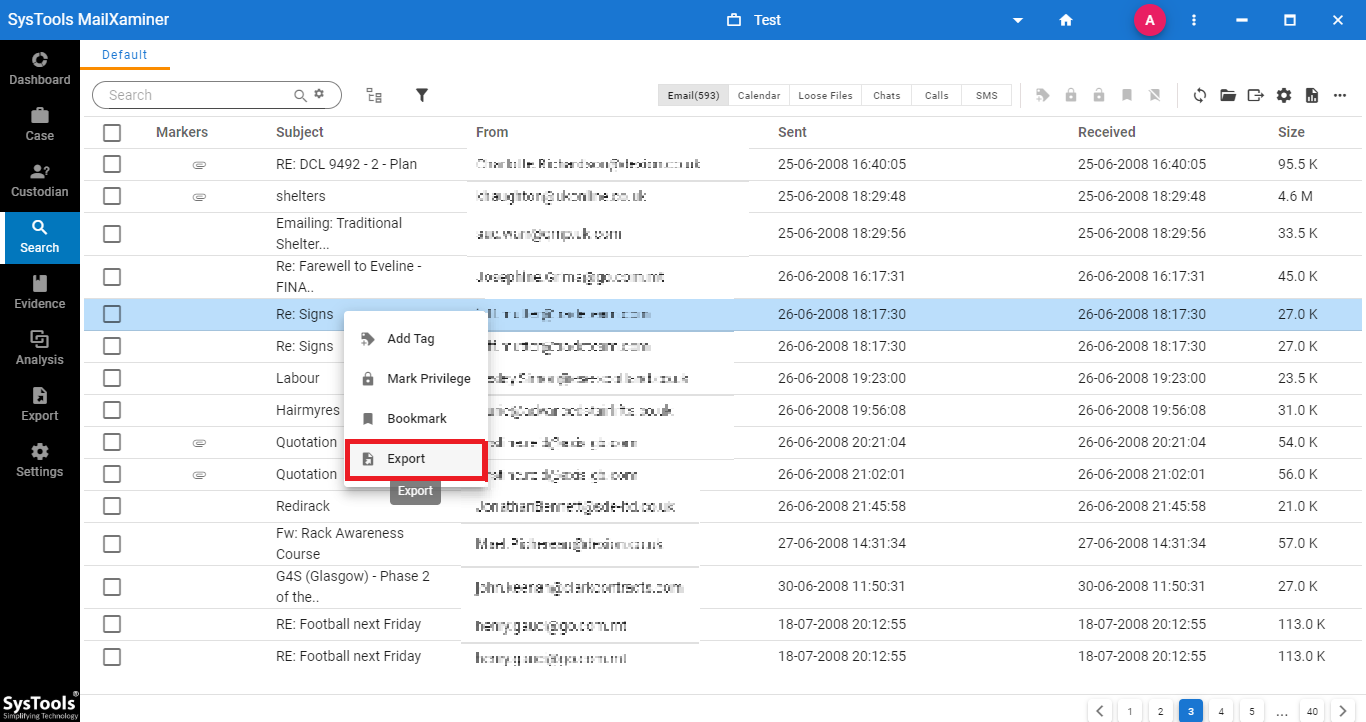Open the Export sidebar section

coord(40,404)
